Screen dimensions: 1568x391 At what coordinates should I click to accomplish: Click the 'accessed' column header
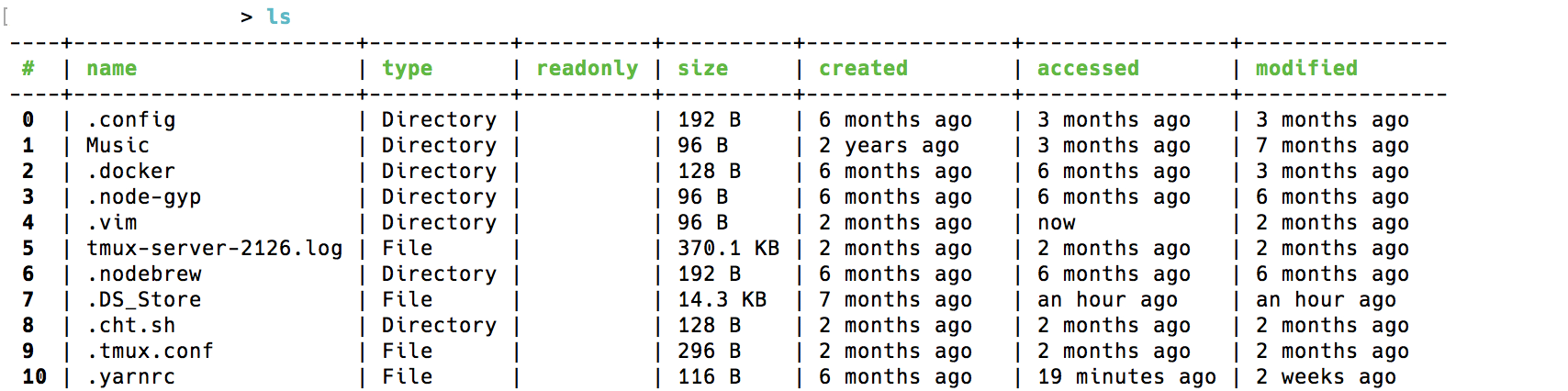[1088, 68]
